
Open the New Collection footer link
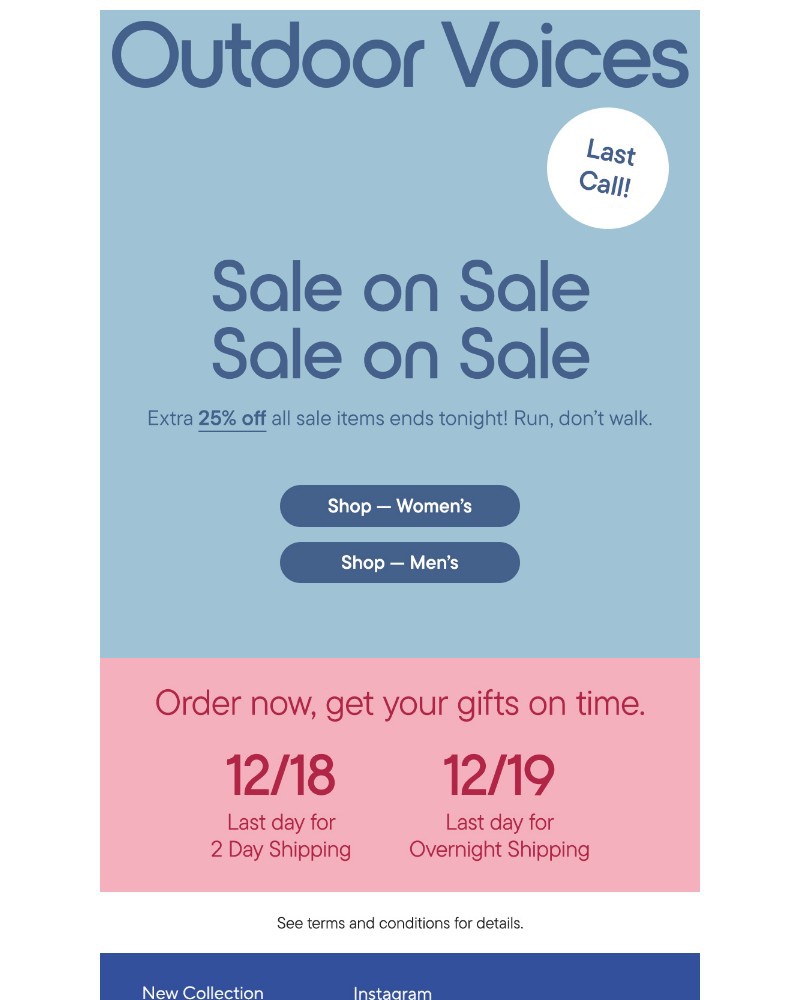(202, 991)
